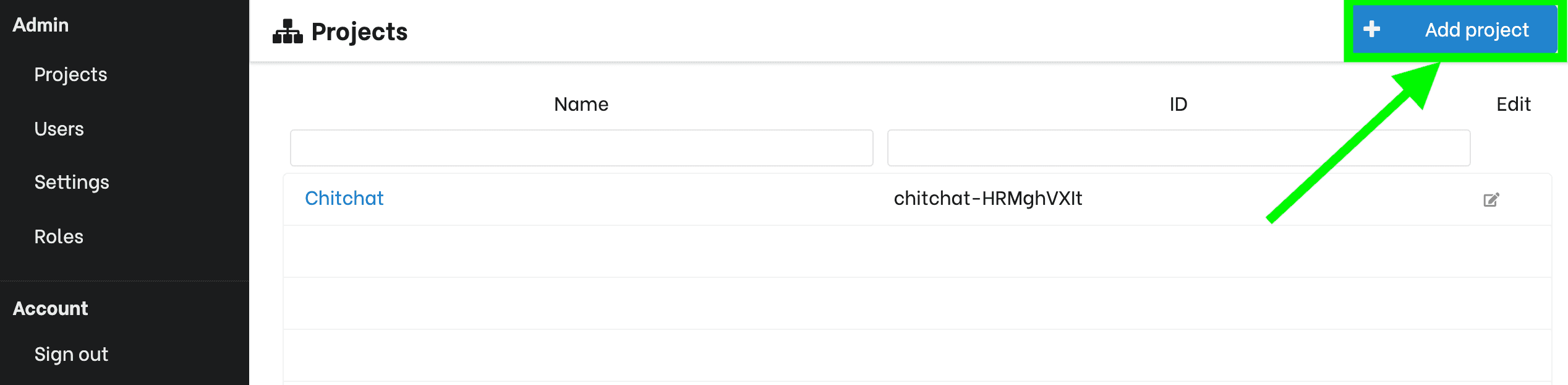Screen dimensions: 1568x385
Task: Click the Projects page title text
Action: click(359, 32)
